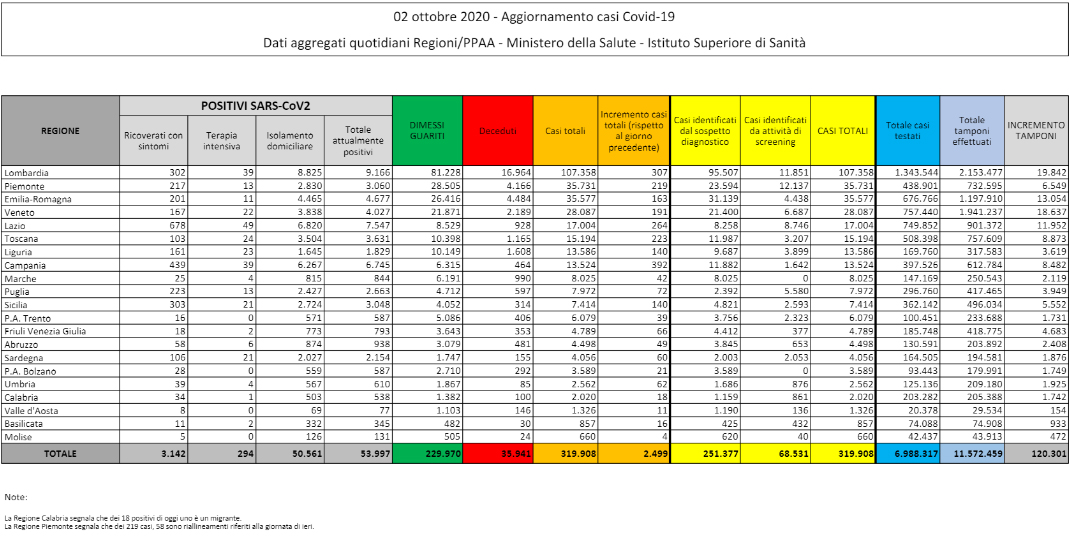This screenshot has width=1069, height=558.
Task: Click Lombardia's dimessi guariti value 81.228
Action: (x=444, y=173)
